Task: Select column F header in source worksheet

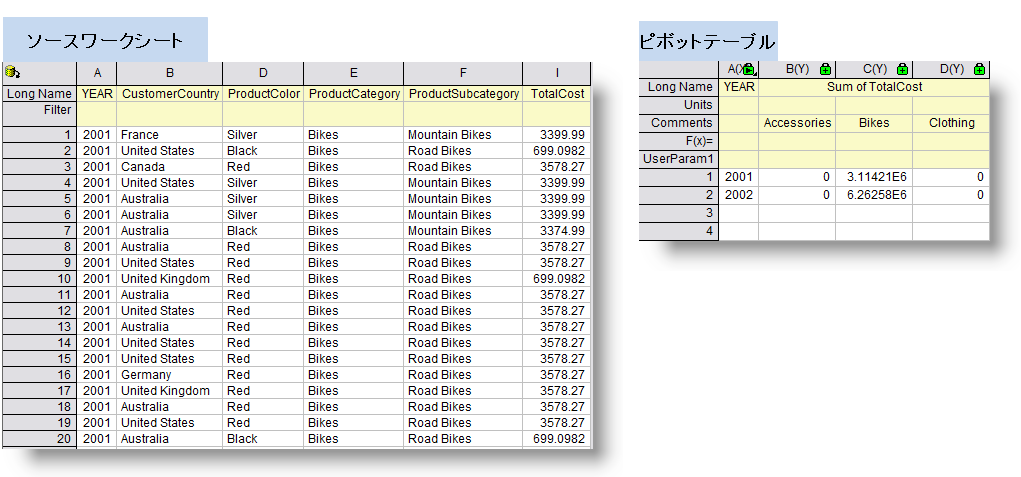Action: coord(463,73)
